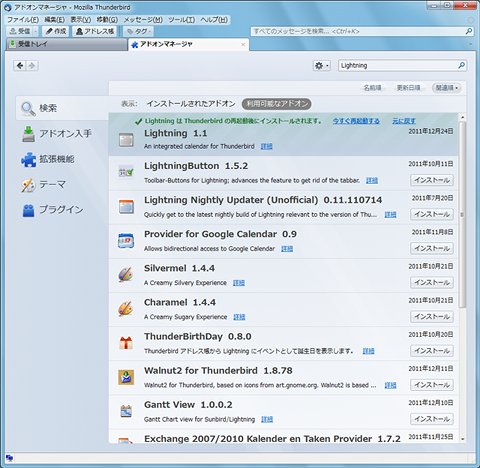Viewport: 480px width, 468px height.
Task: Click the magnifier icon in the add-on search box
Action: (461, 65)
